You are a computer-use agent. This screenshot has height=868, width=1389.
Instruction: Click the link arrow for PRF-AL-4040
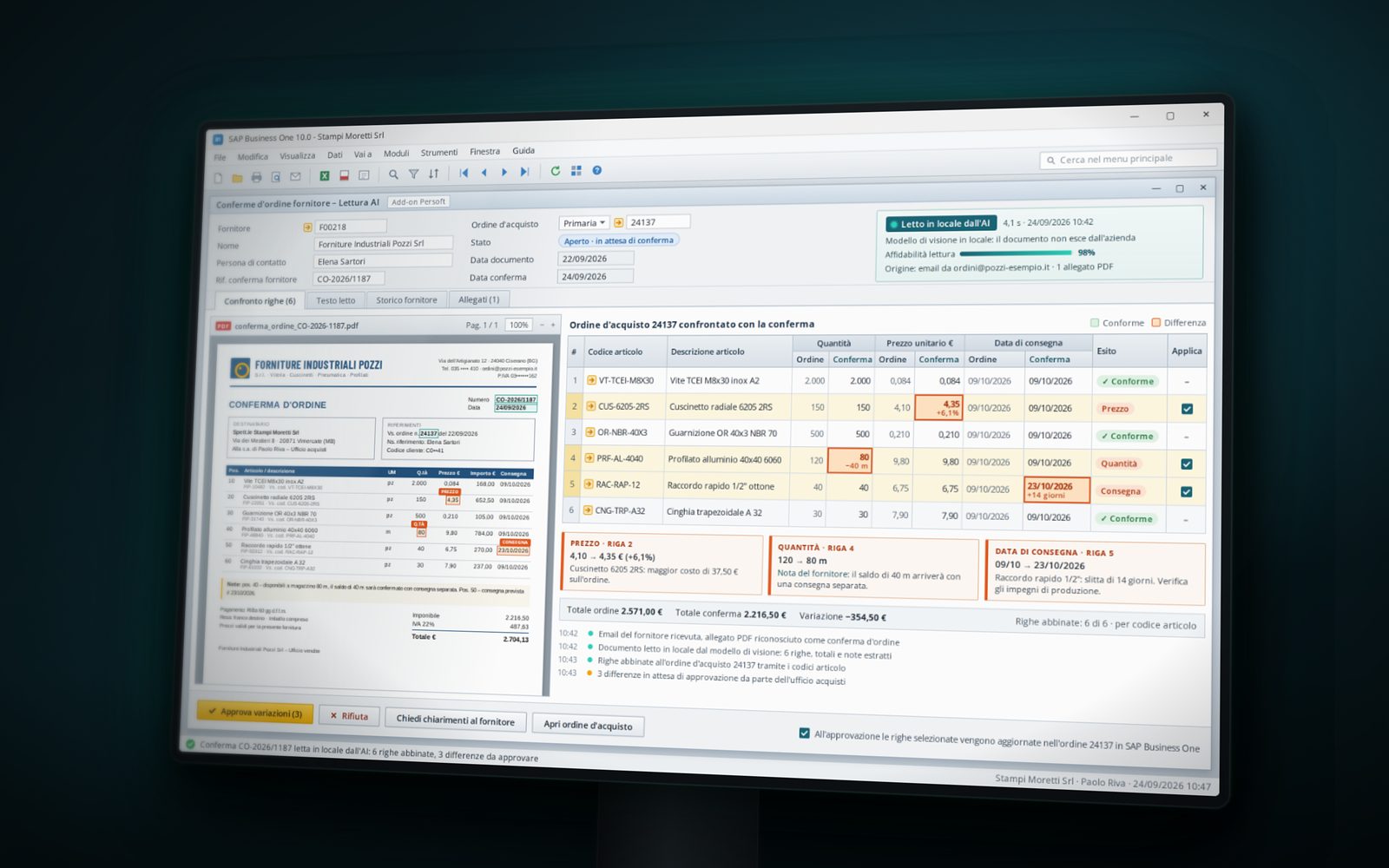589,458
